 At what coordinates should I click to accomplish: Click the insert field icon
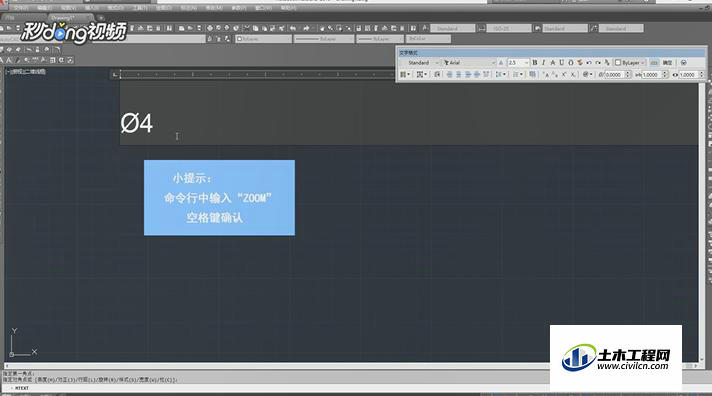(x=533, y=74)
